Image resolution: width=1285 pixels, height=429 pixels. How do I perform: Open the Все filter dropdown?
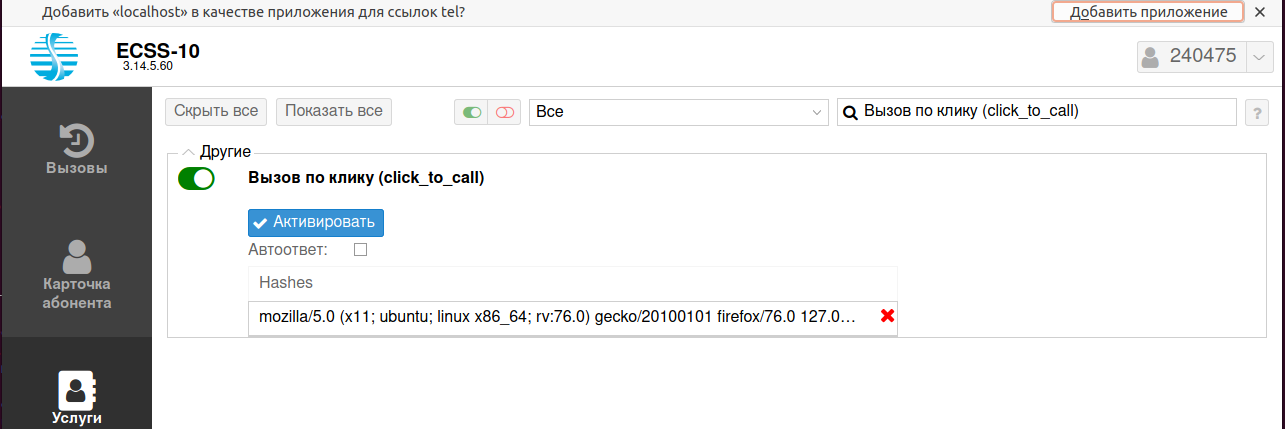[x=678, y=112]
